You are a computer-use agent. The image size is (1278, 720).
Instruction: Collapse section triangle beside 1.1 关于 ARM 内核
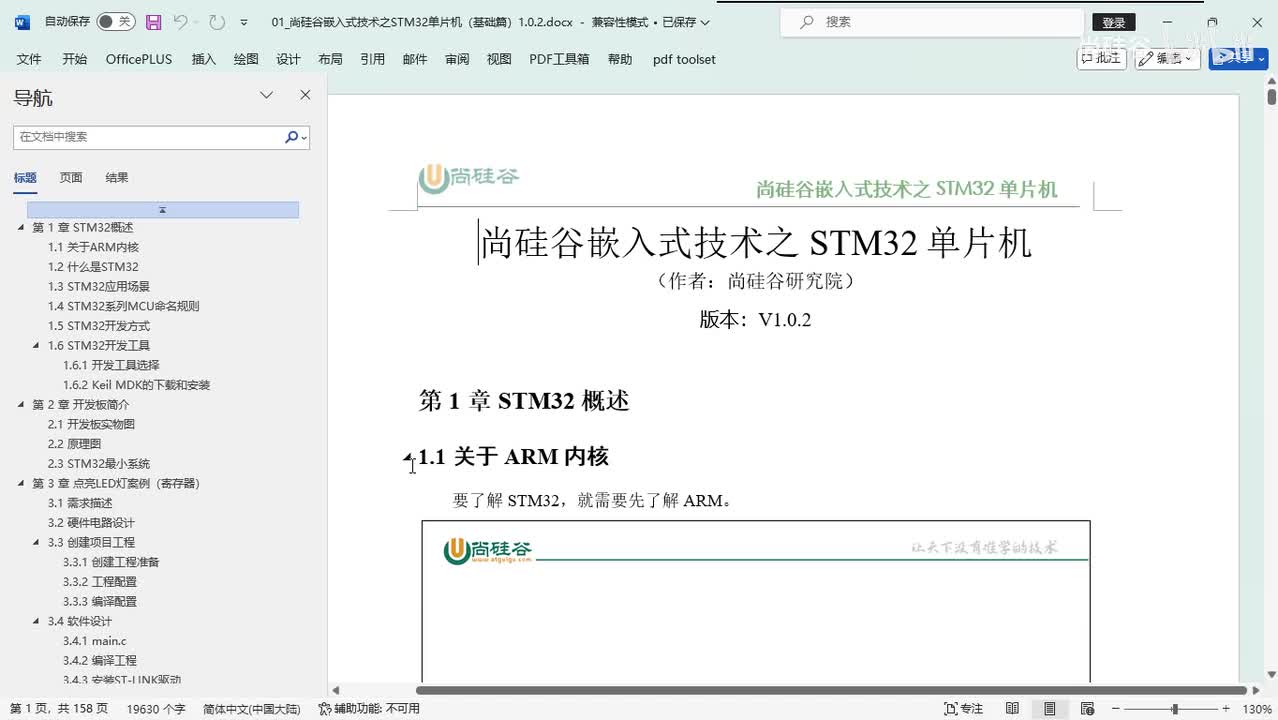click(408, 458)
